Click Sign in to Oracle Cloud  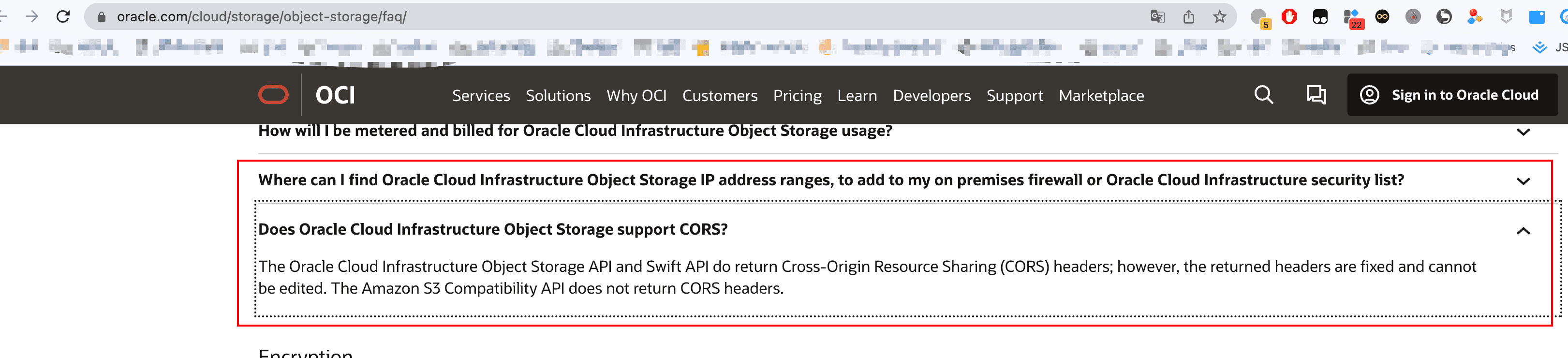coord(1452,95)
